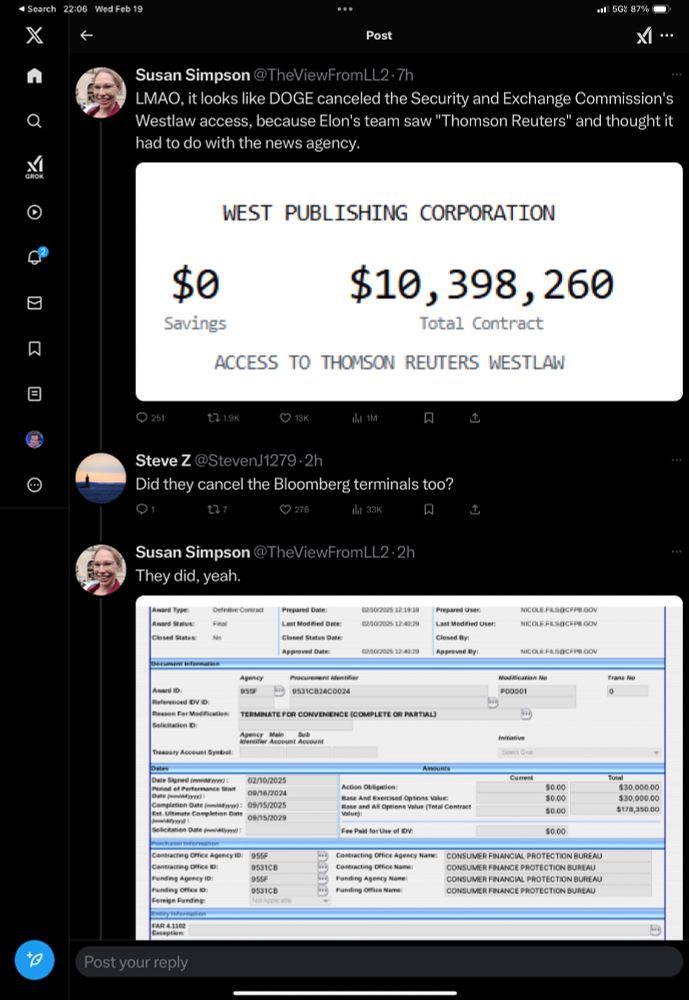Open the contract termination document image

tap(409, 768)
